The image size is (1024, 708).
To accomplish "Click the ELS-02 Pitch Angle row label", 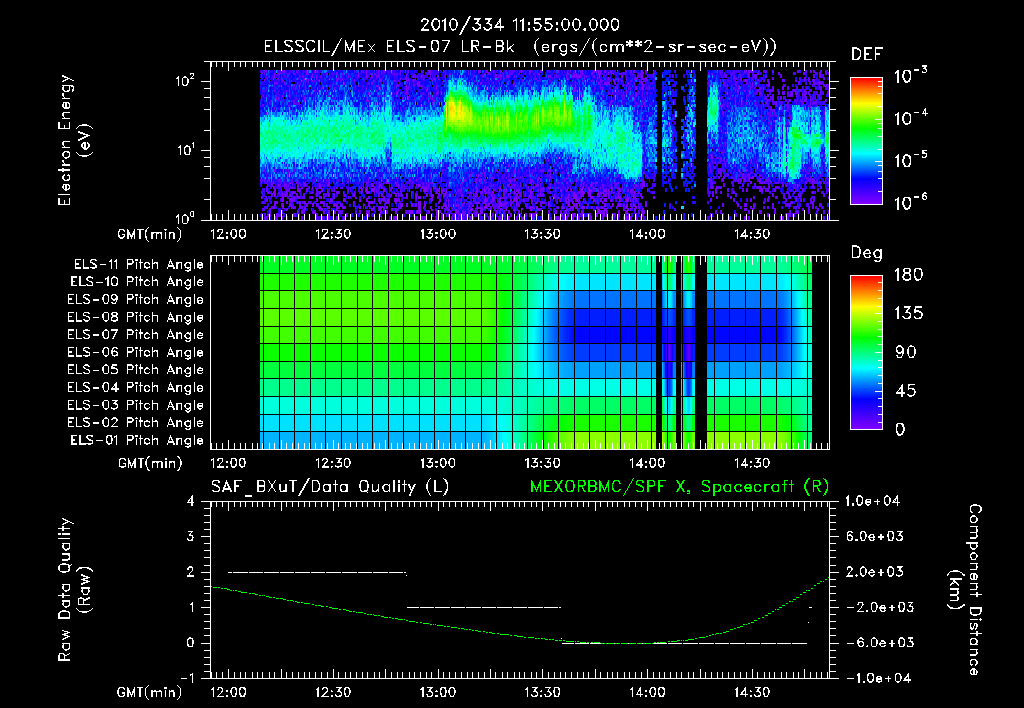I will [x=135, y=423].
